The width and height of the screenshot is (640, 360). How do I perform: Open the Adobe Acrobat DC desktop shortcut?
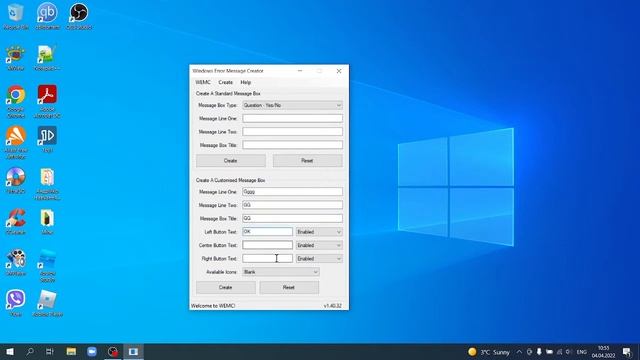click(x=47, y=101)
